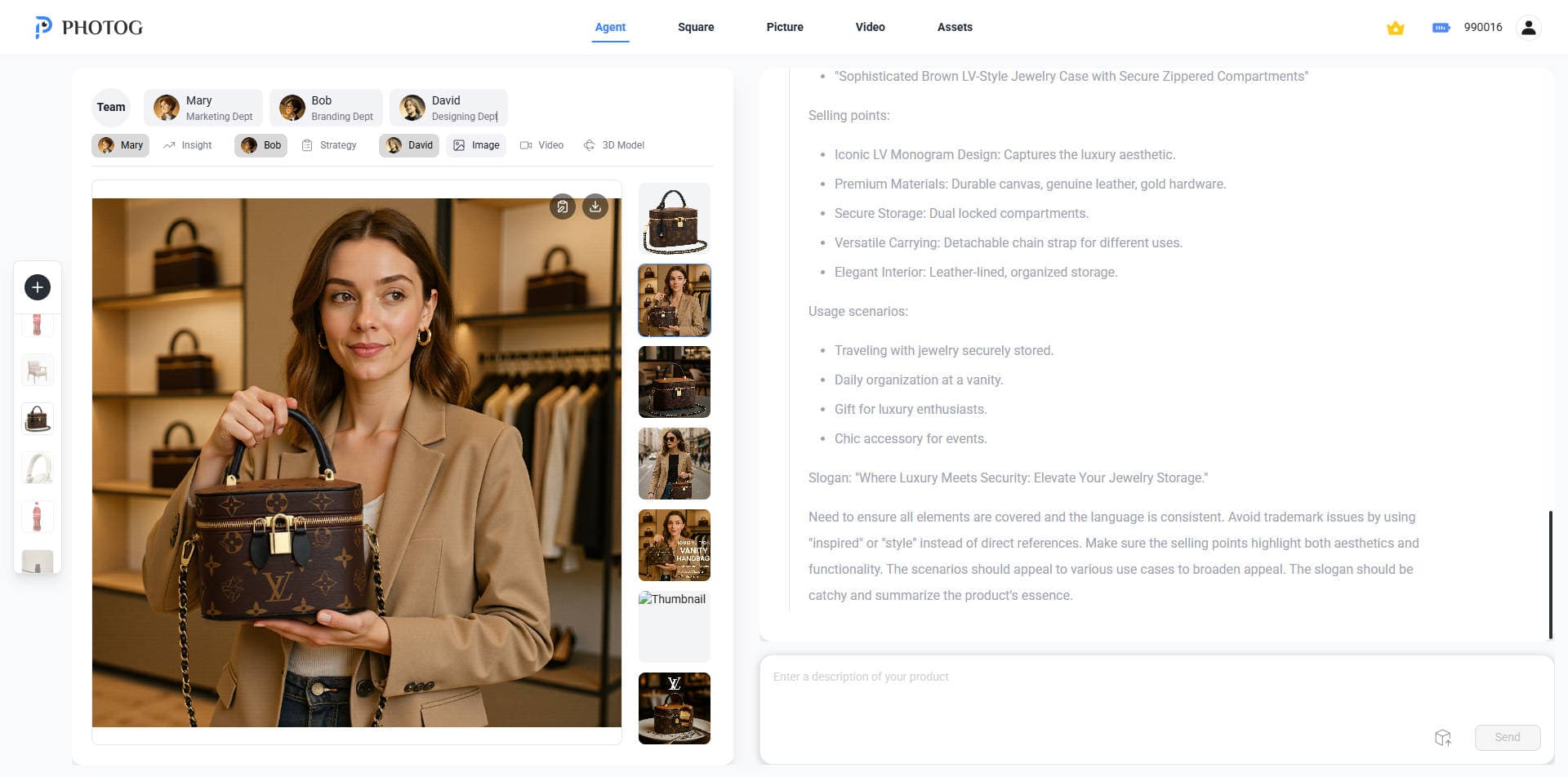1568x777 pixels.
Task: Click the chat panel vertical scrollbar
Action: coord(1550,575)
